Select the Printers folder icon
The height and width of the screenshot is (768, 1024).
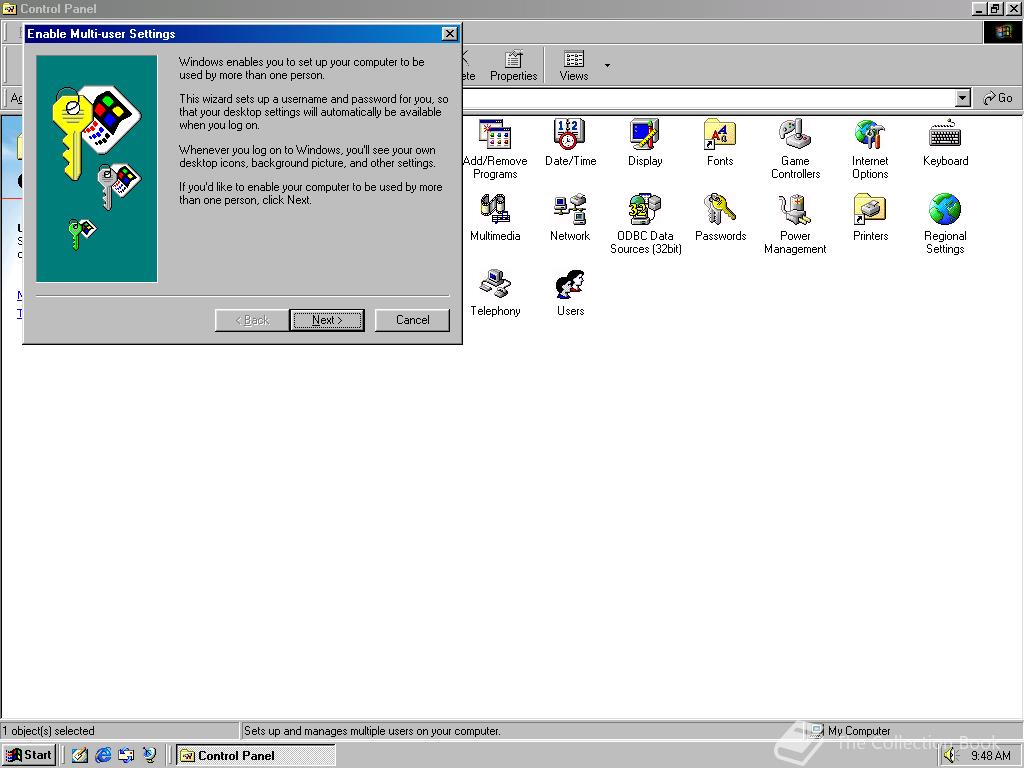870,217
